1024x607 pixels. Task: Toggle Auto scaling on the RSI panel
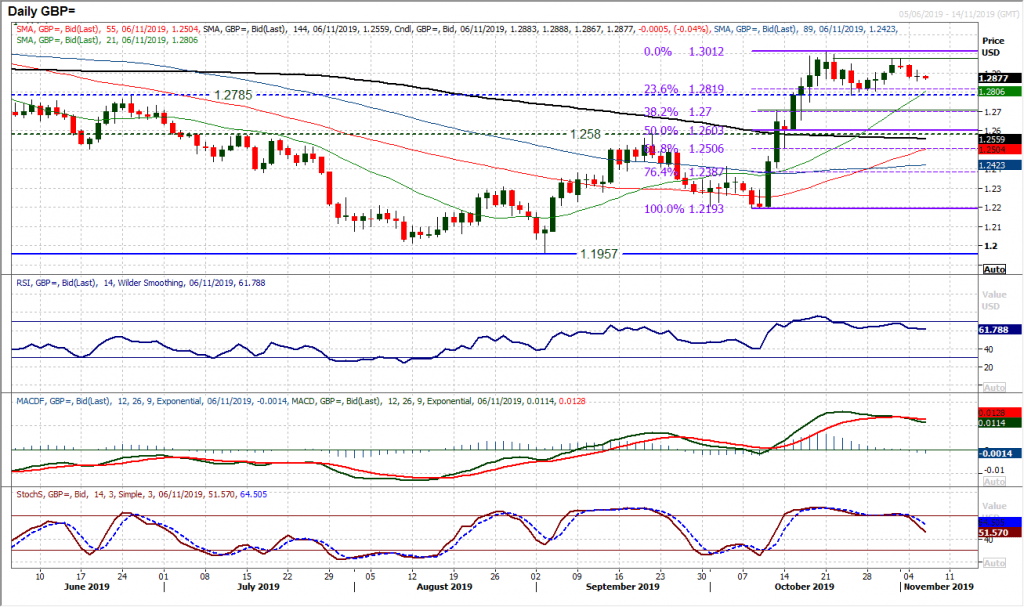(x=994, y=386)
